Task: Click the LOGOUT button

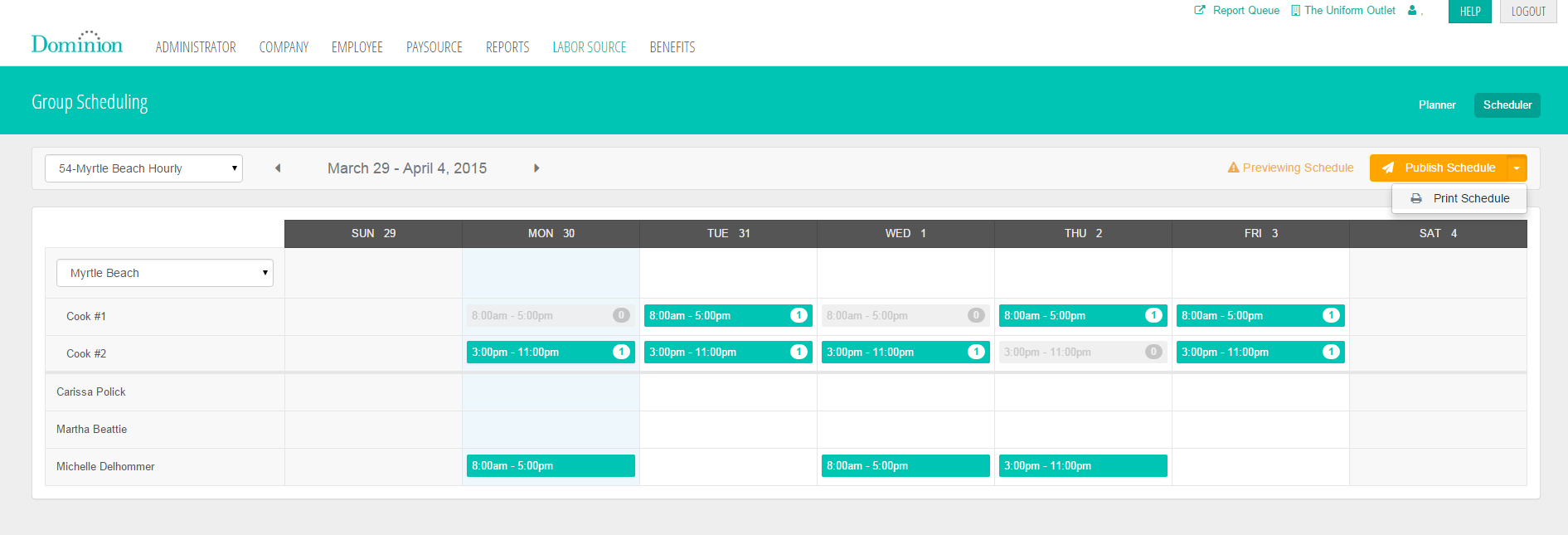Action: (x=1528, y=12)
